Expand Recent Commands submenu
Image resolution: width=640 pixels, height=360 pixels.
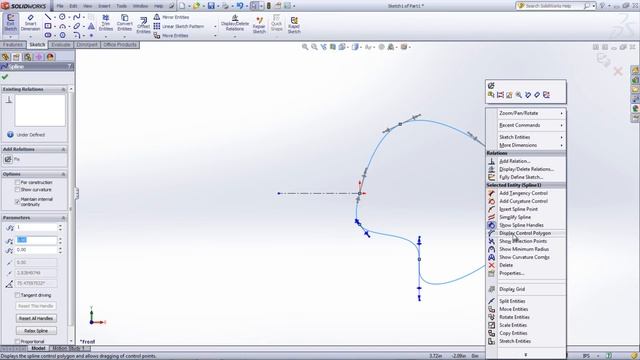(526, 125)
